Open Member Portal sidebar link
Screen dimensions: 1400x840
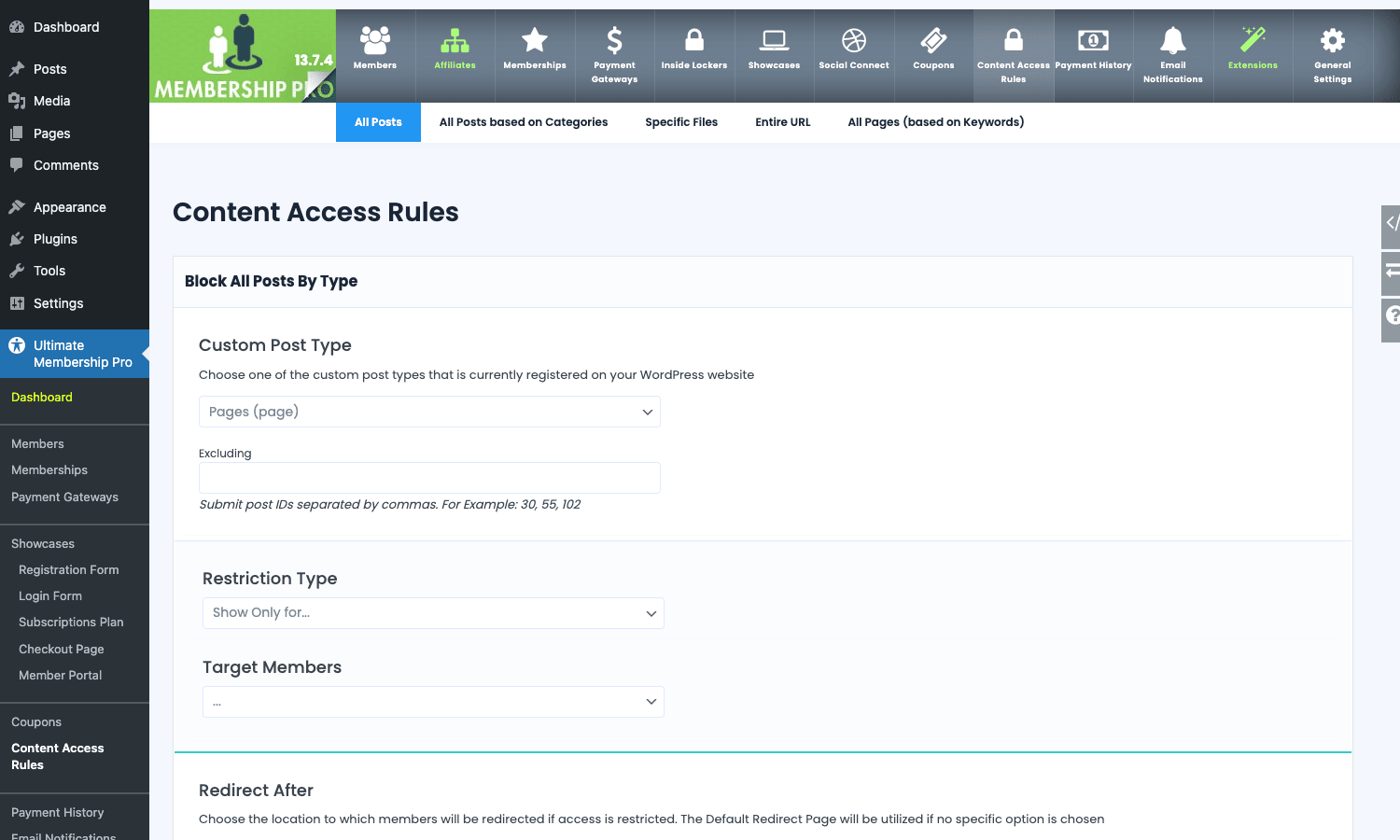click(x=61, y=676)
